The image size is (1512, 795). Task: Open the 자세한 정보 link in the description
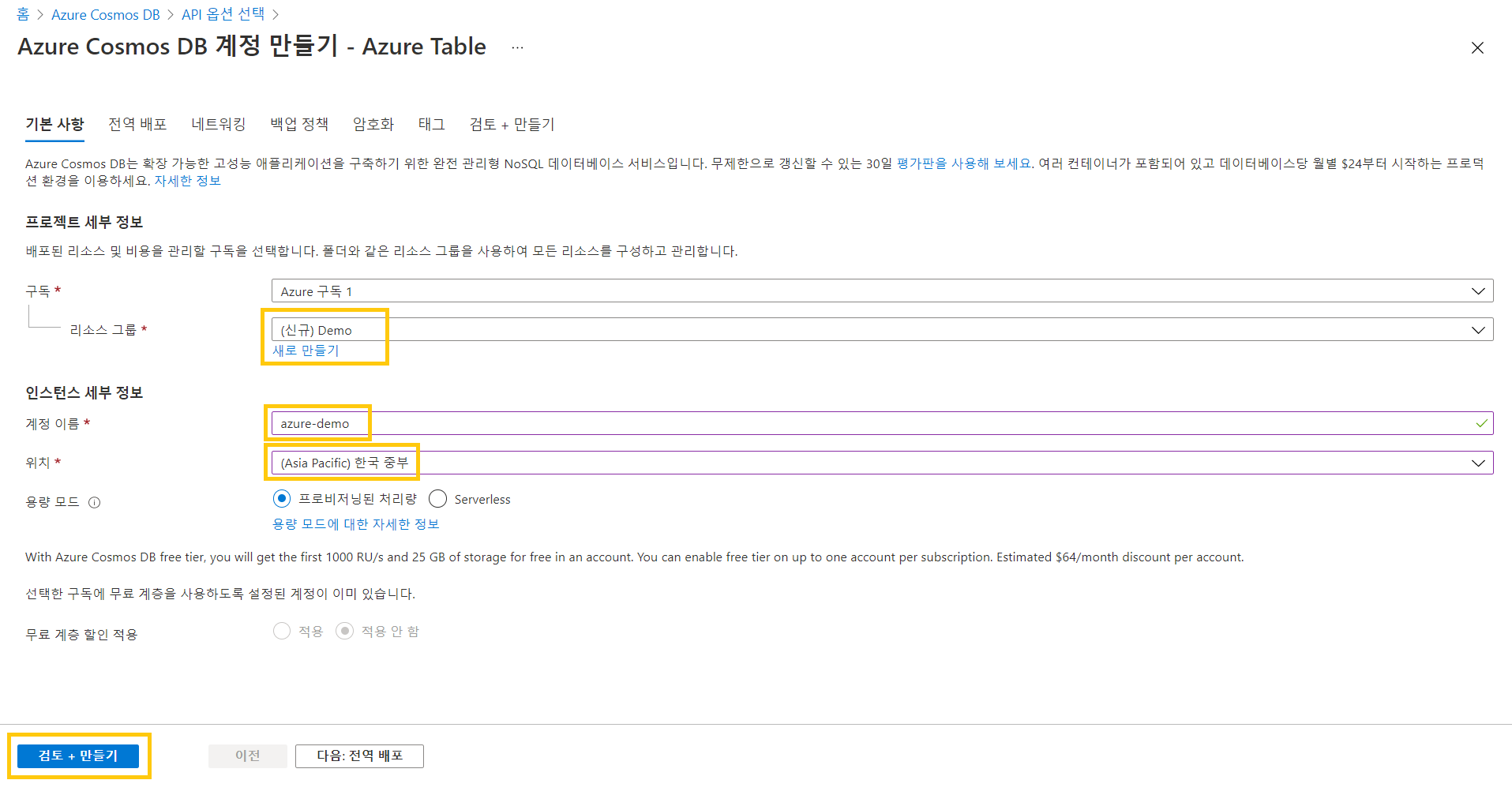click(187, 181)
